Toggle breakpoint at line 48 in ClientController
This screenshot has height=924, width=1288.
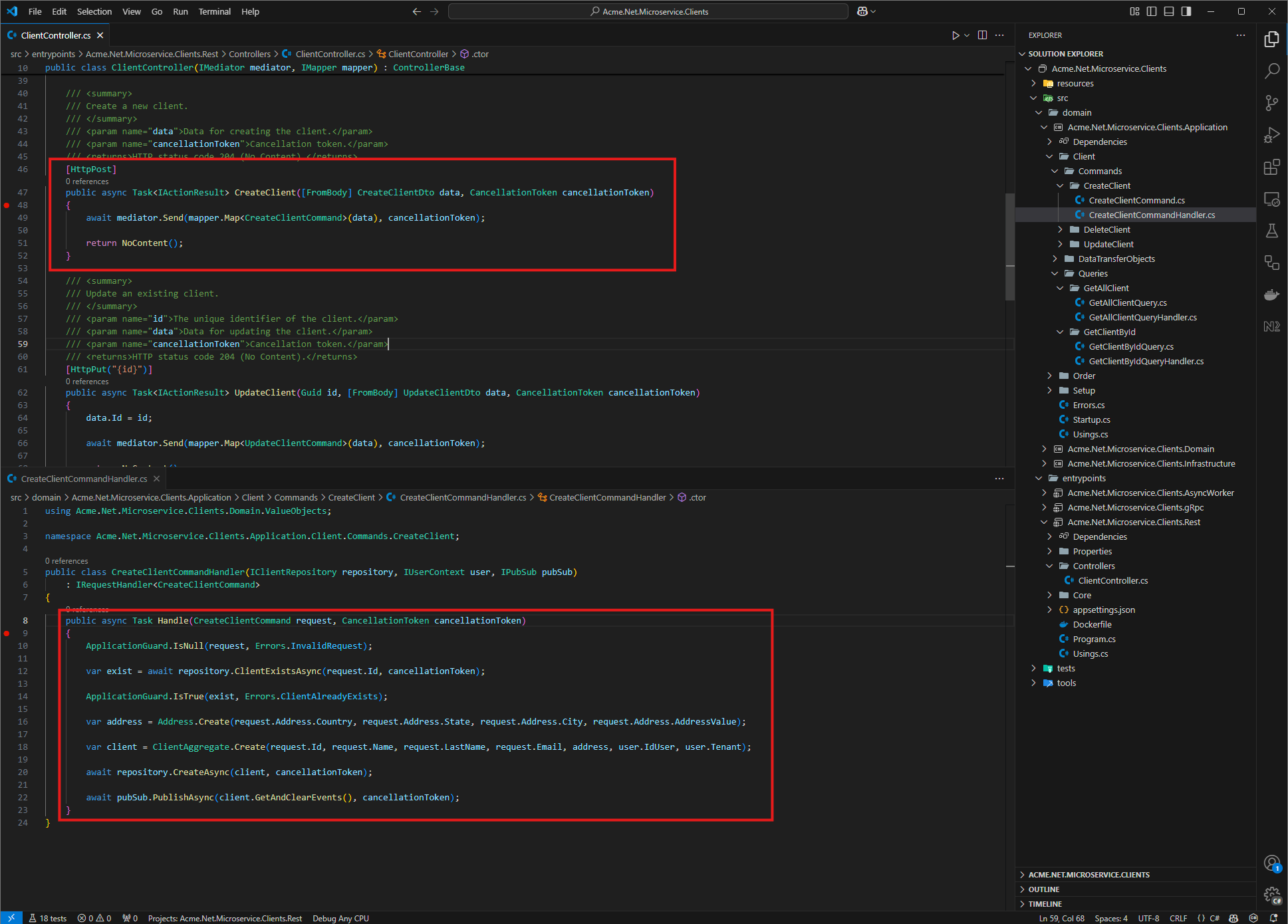[7, 205]
